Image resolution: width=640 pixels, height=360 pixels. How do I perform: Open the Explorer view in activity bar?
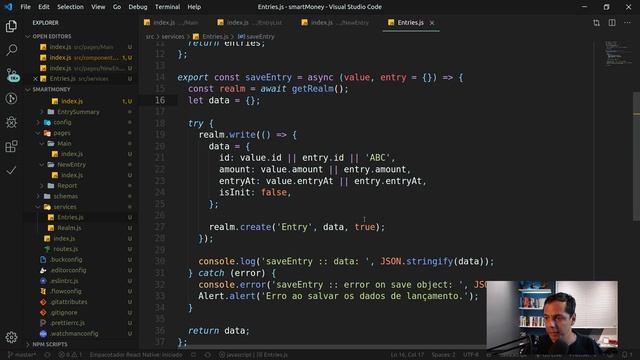[x=11, y=26]
